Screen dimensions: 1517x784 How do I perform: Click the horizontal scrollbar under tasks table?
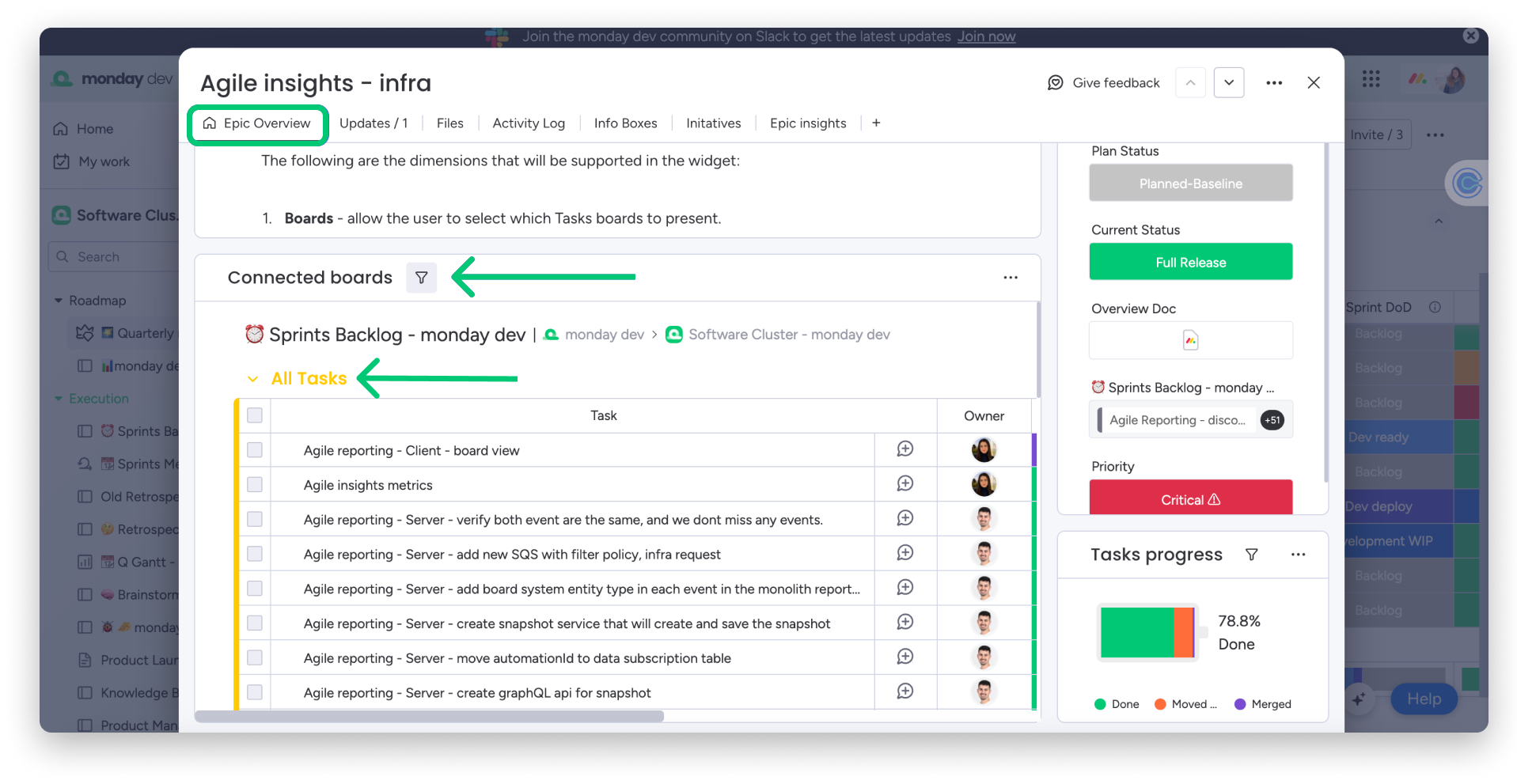click(x=429, y=716)
